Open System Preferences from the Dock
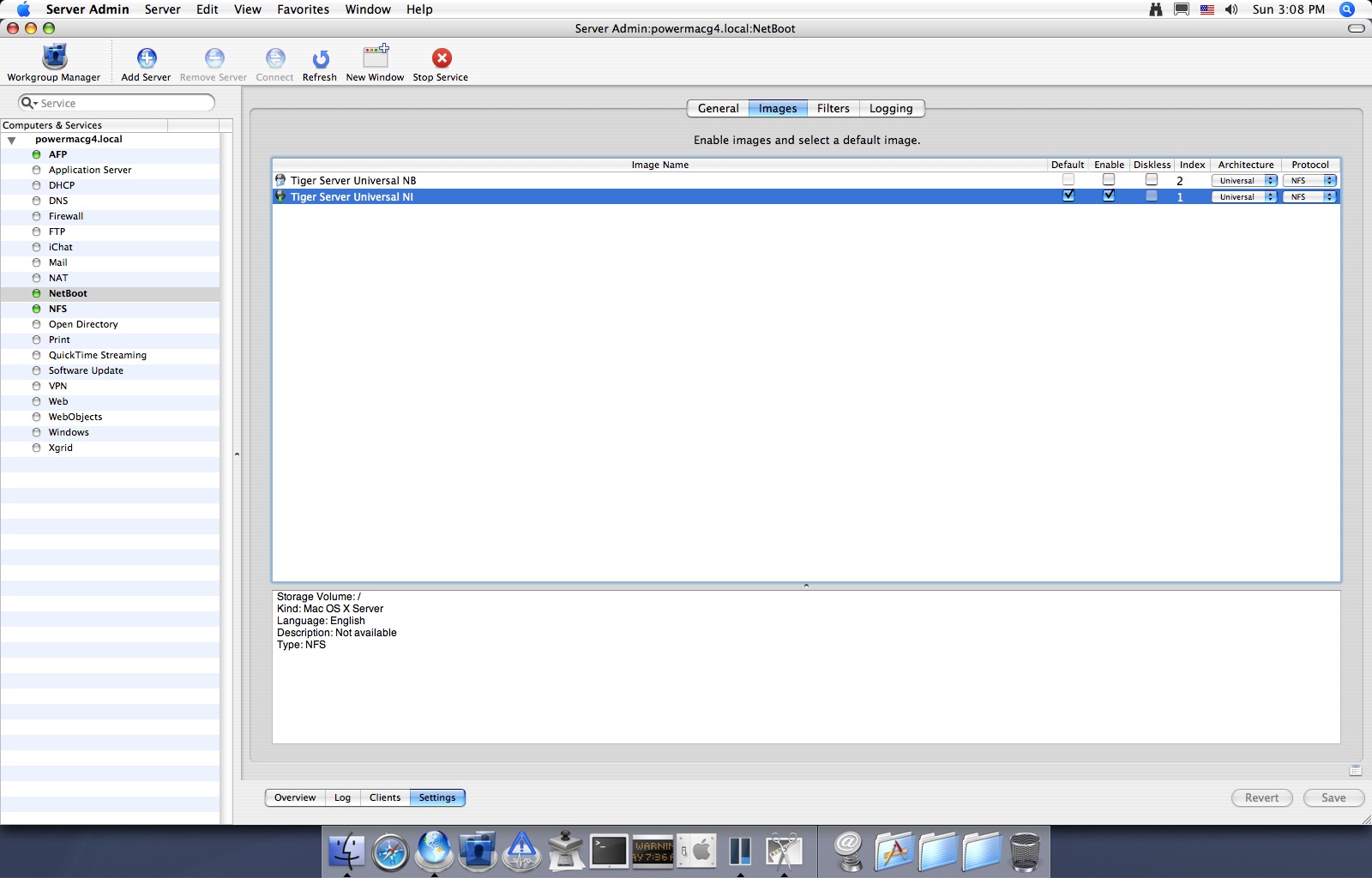Image resolution: width=1372 pixels, height=878 pixels. tap(697, 851)
